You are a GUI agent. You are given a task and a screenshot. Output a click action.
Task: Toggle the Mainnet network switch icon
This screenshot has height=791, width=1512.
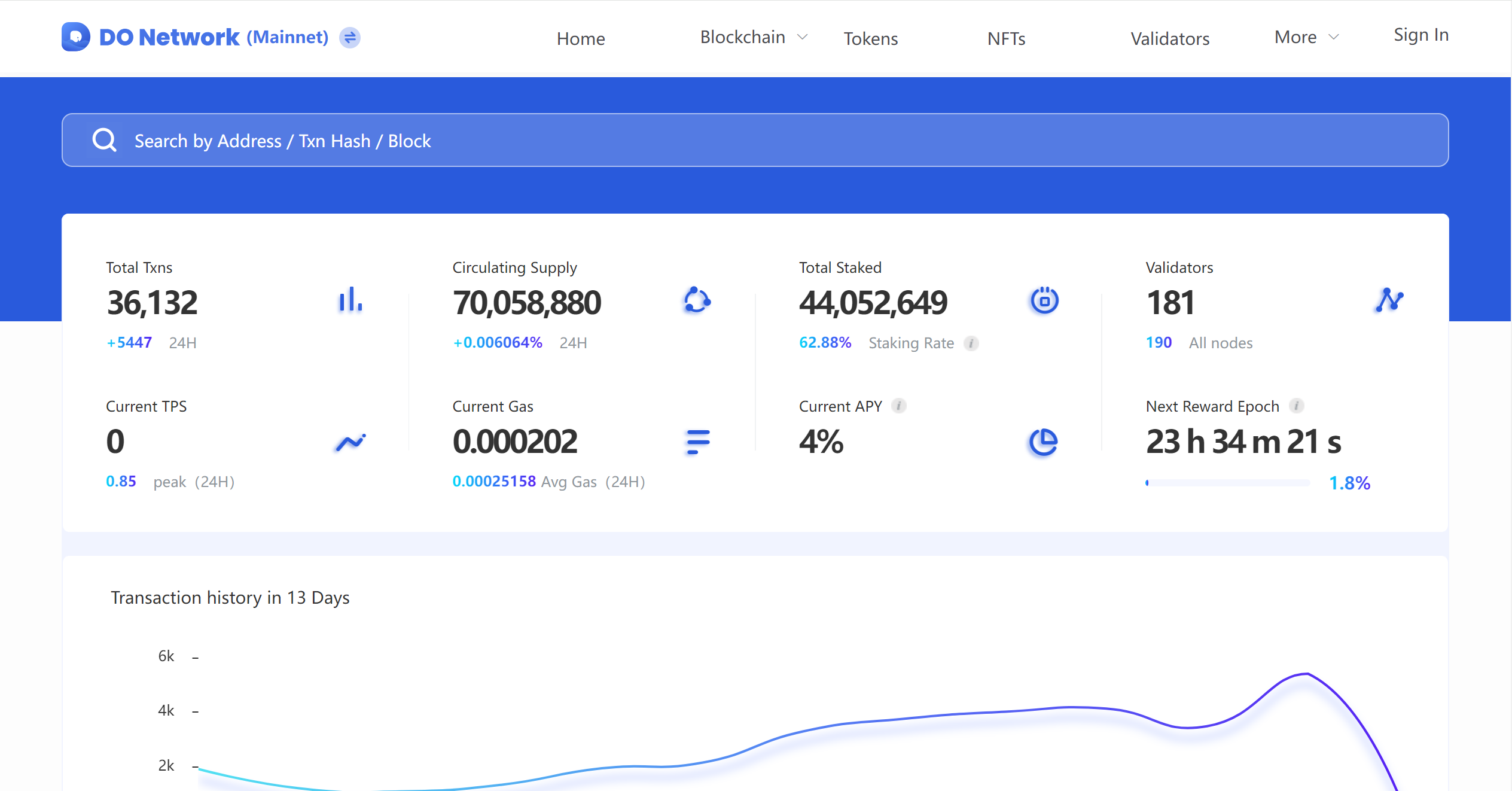coord(350,38)
